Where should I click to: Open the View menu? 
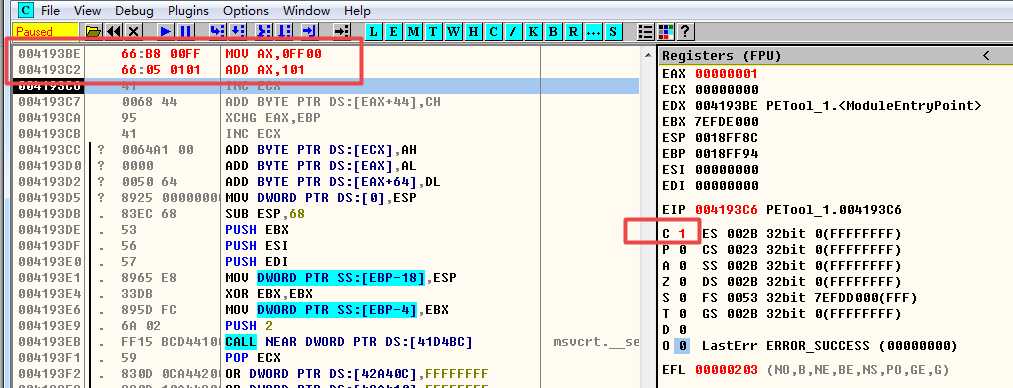[x=87, y=10]
